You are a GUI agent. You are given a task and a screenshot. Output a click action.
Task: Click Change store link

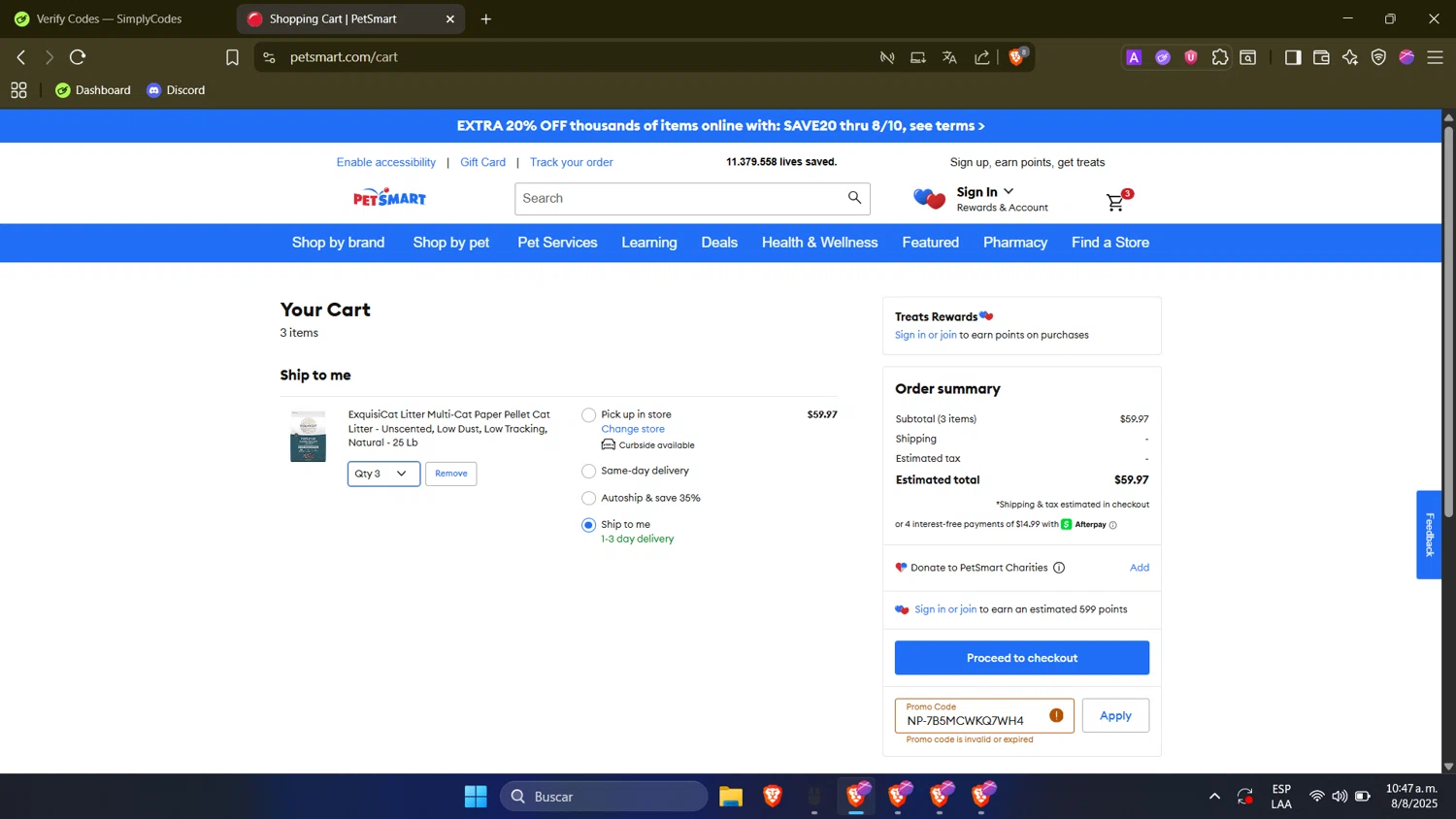point(633,429)
